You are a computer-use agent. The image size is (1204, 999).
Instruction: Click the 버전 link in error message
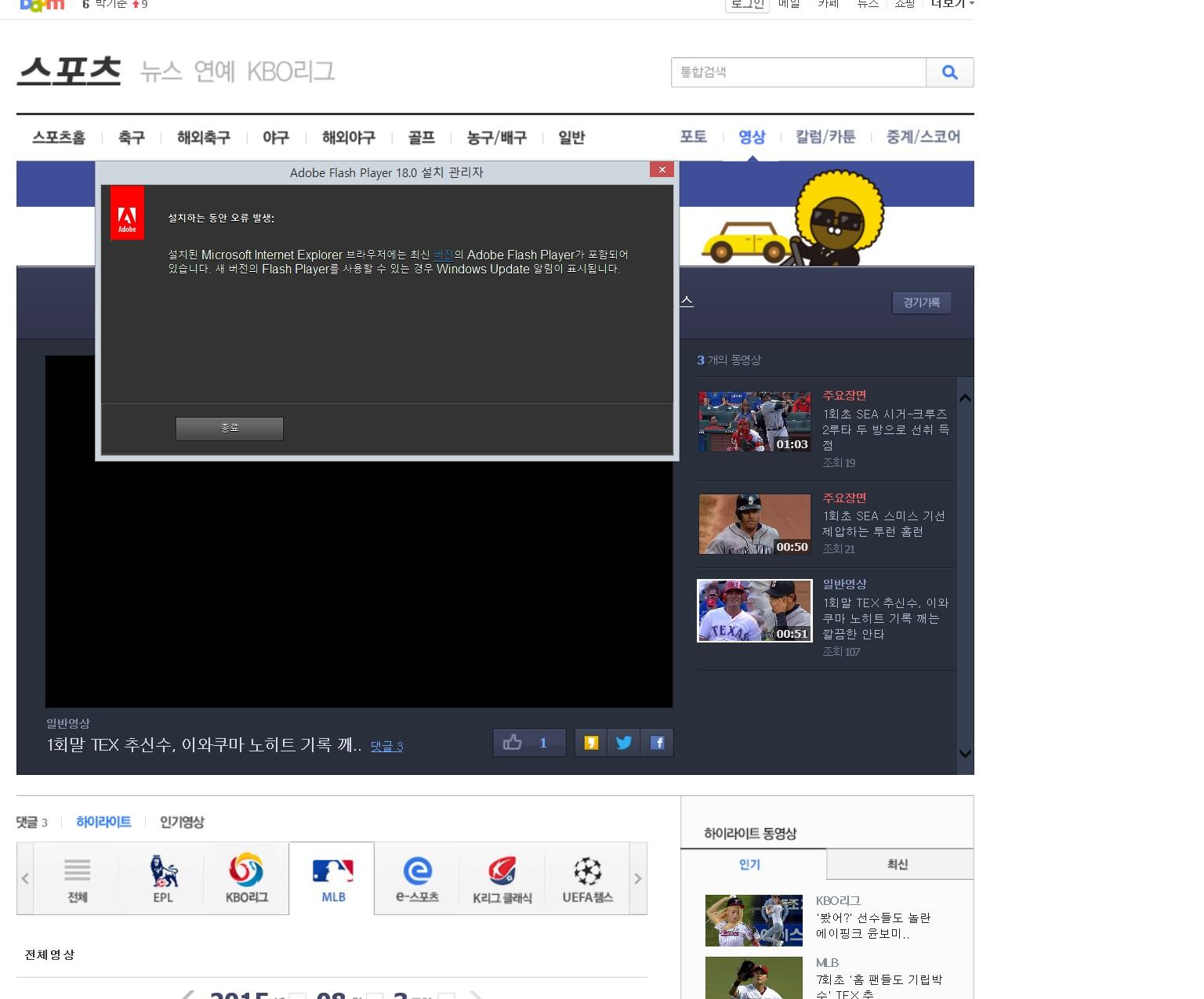[444, 255]
